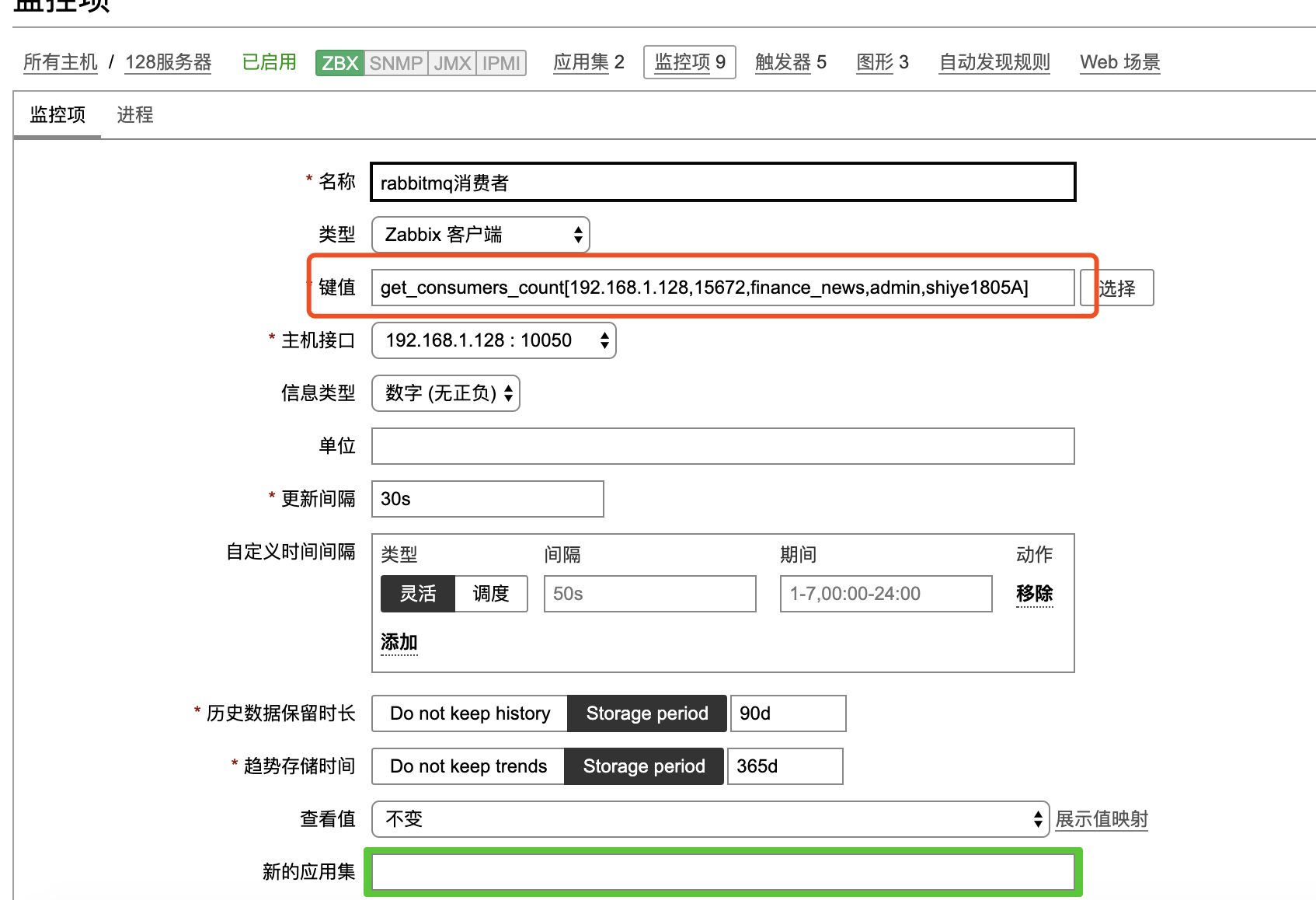1316x900 pixels.
Task: Open the 类型 Zabbix 客户端 dropdown
Action: point(479,234)
